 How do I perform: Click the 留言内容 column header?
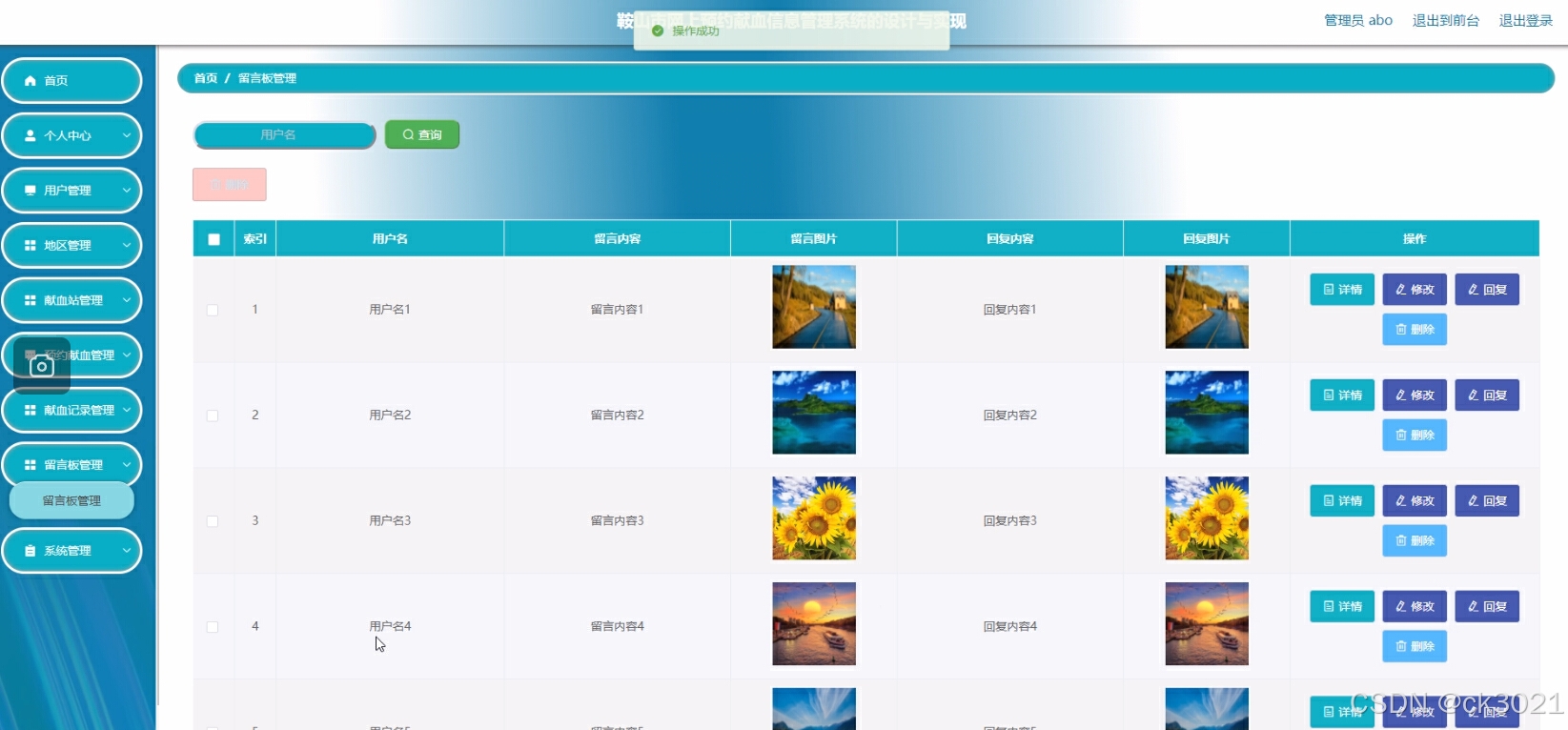point(617,239)
